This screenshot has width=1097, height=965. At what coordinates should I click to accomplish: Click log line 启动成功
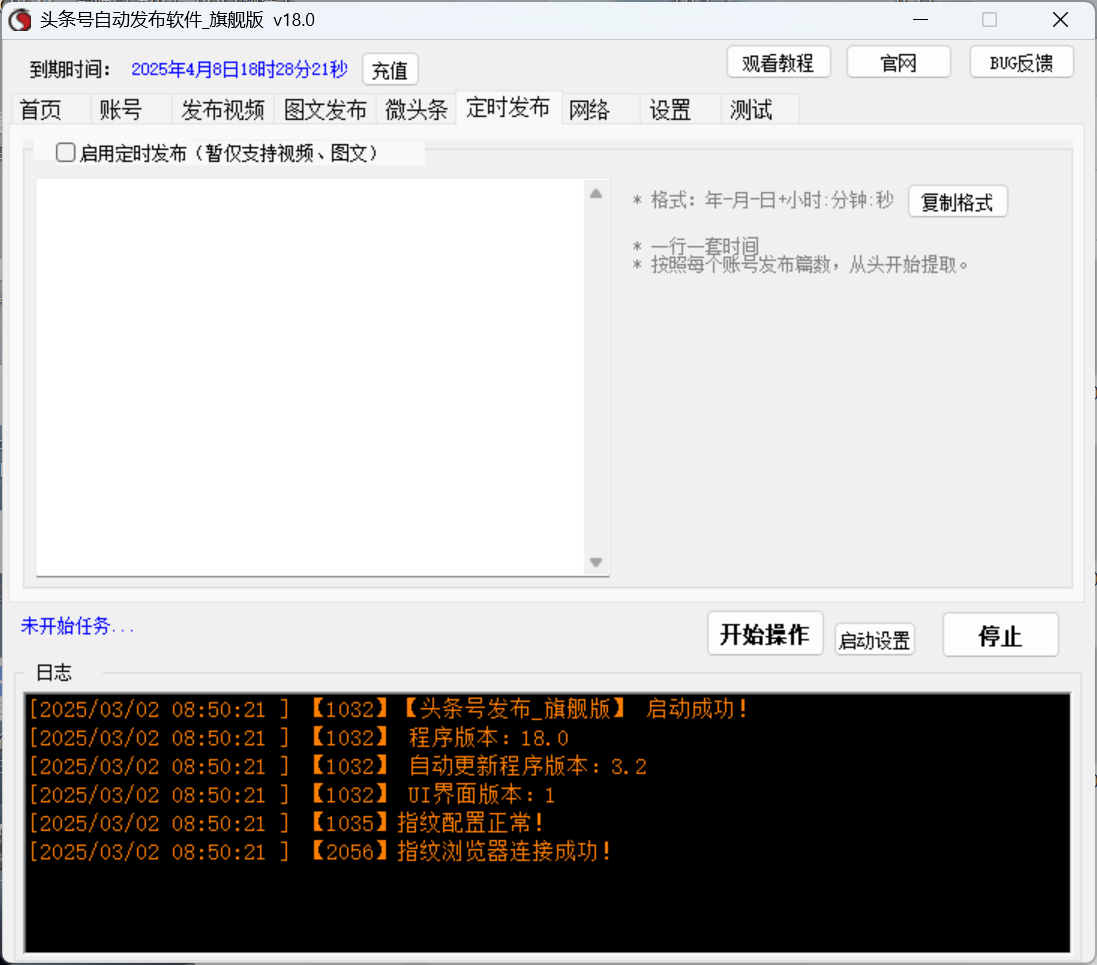[x=388, y=709]
